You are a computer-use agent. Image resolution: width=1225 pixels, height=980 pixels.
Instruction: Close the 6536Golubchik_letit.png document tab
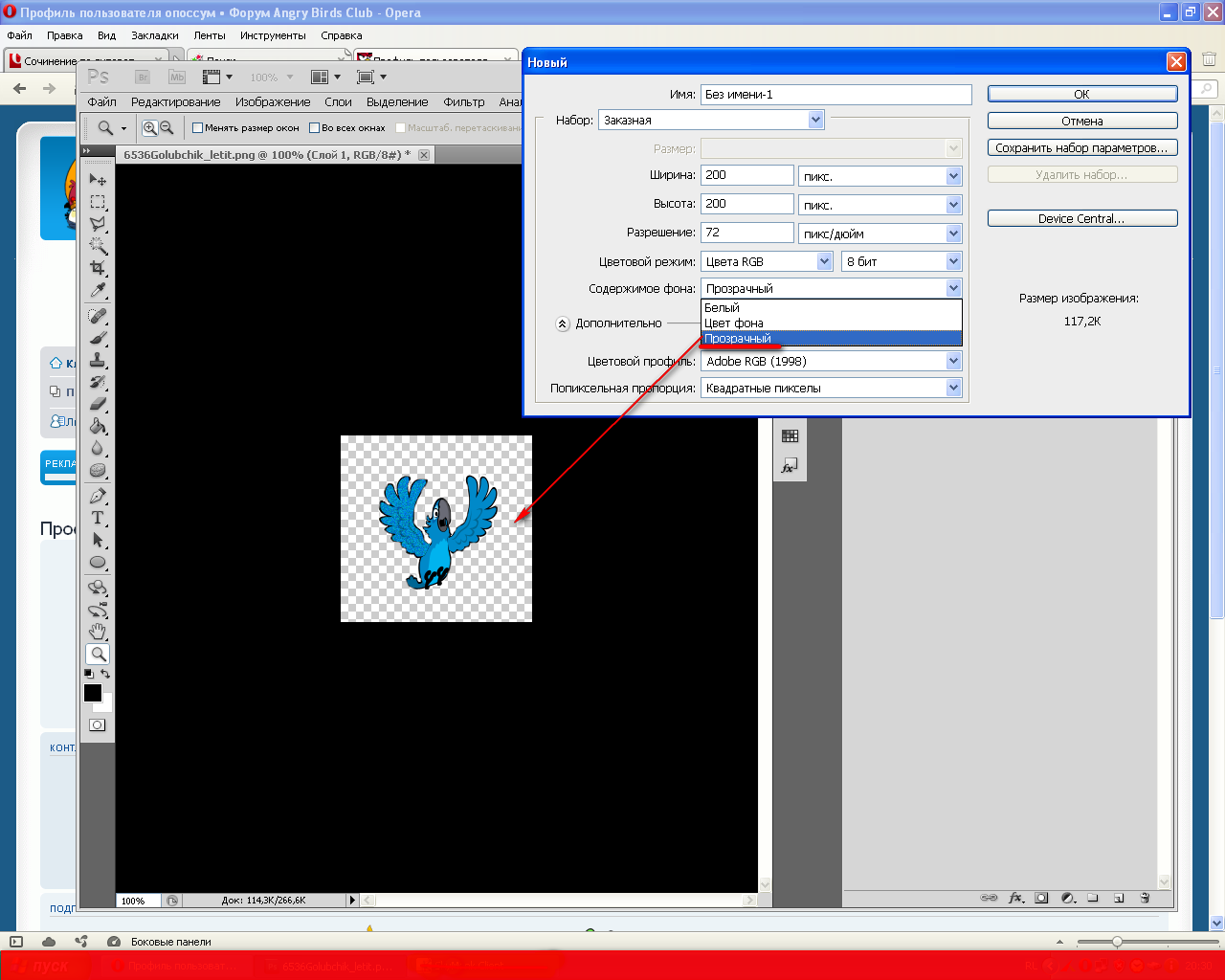424,154
